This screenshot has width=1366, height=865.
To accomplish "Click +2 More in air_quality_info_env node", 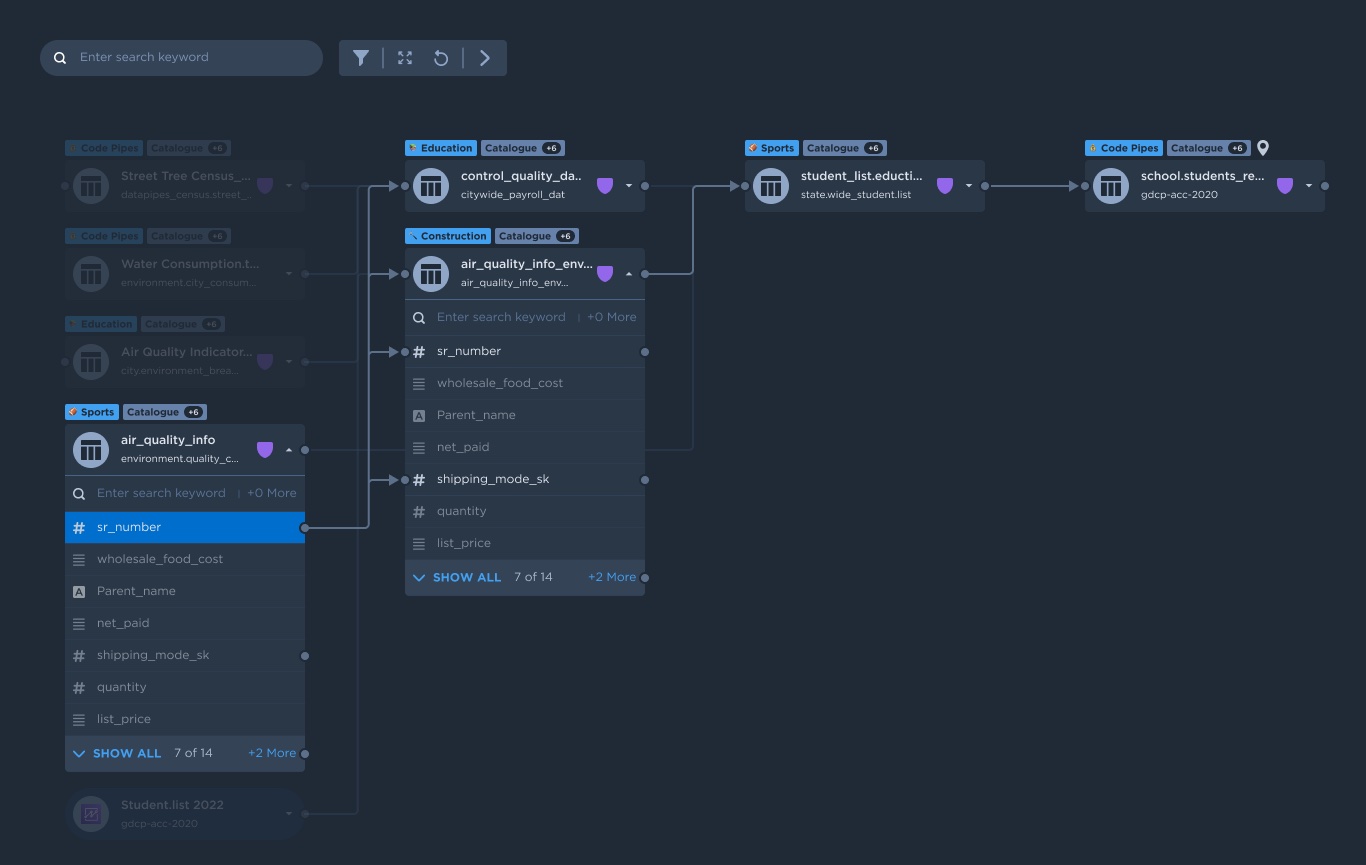I will (612, 577).
